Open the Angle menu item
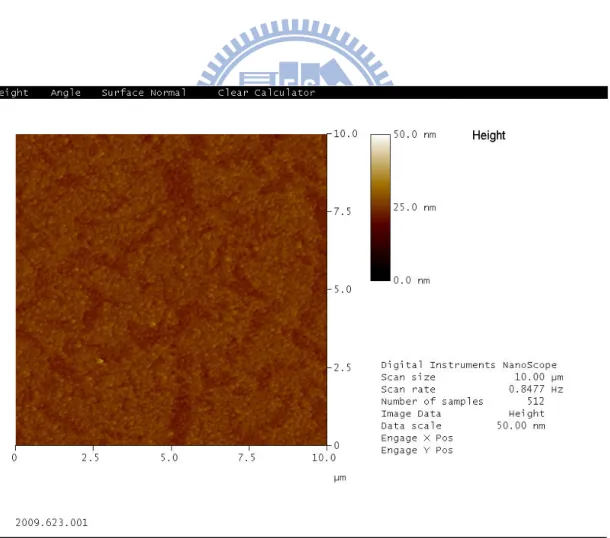The image size is (610, 538). (65, 93)
